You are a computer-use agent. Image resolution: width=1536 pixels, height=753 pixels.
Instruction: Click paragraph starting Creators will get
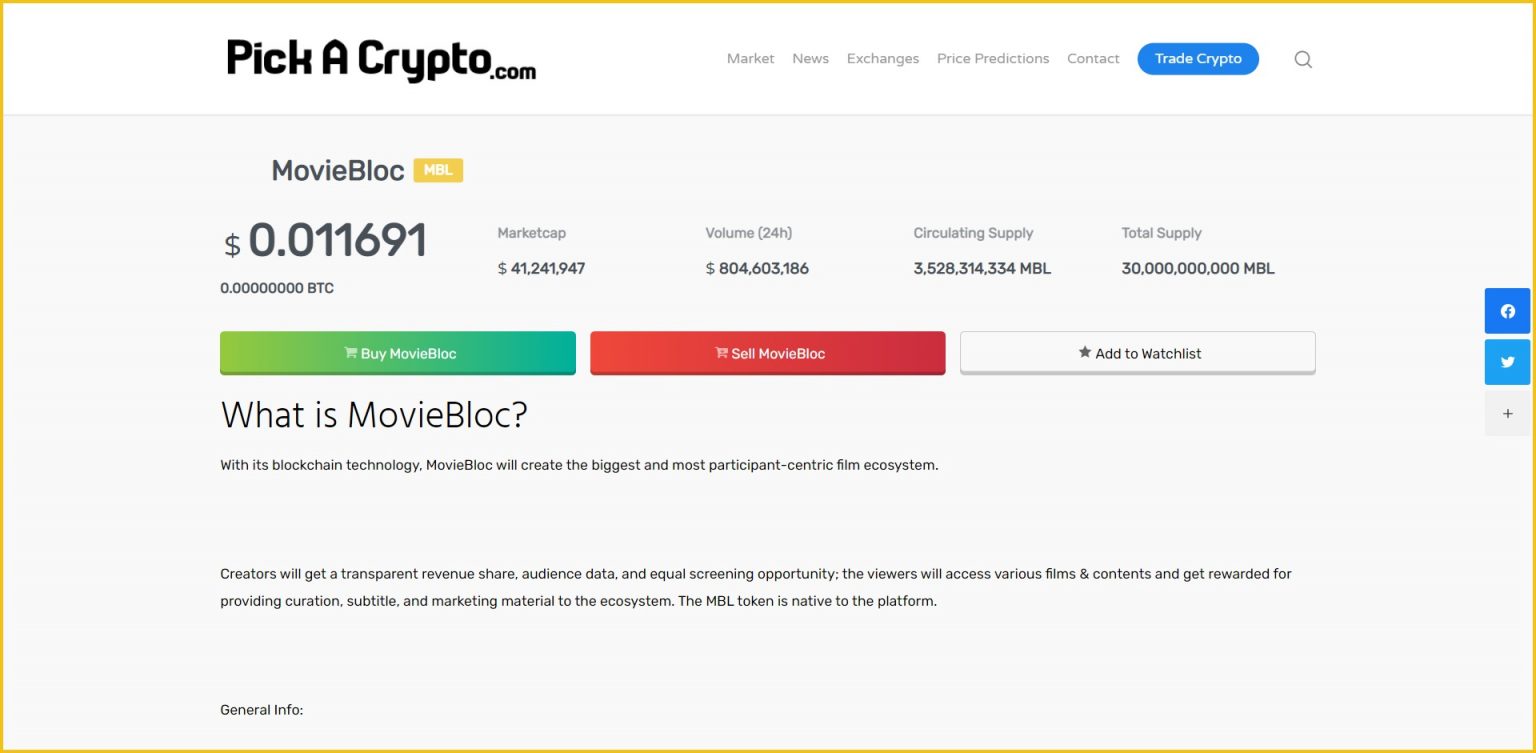point(756,588)
